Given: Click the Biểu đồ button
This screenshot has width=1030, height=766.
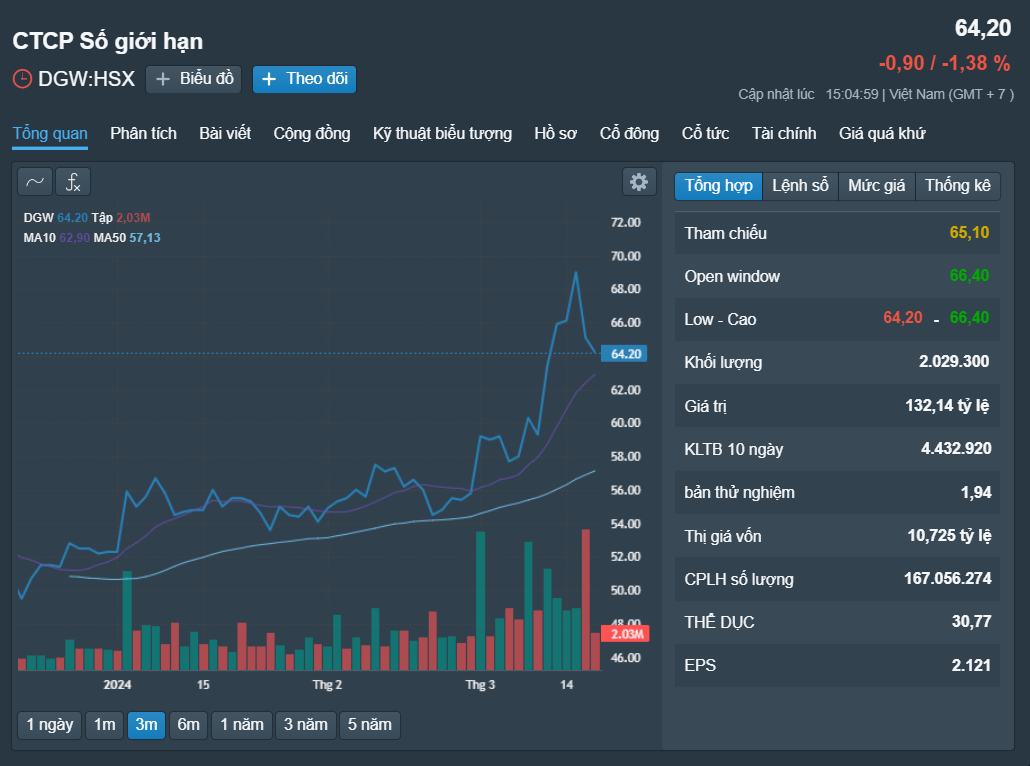Looking at the screenshot, I should (x=194, y=79).
